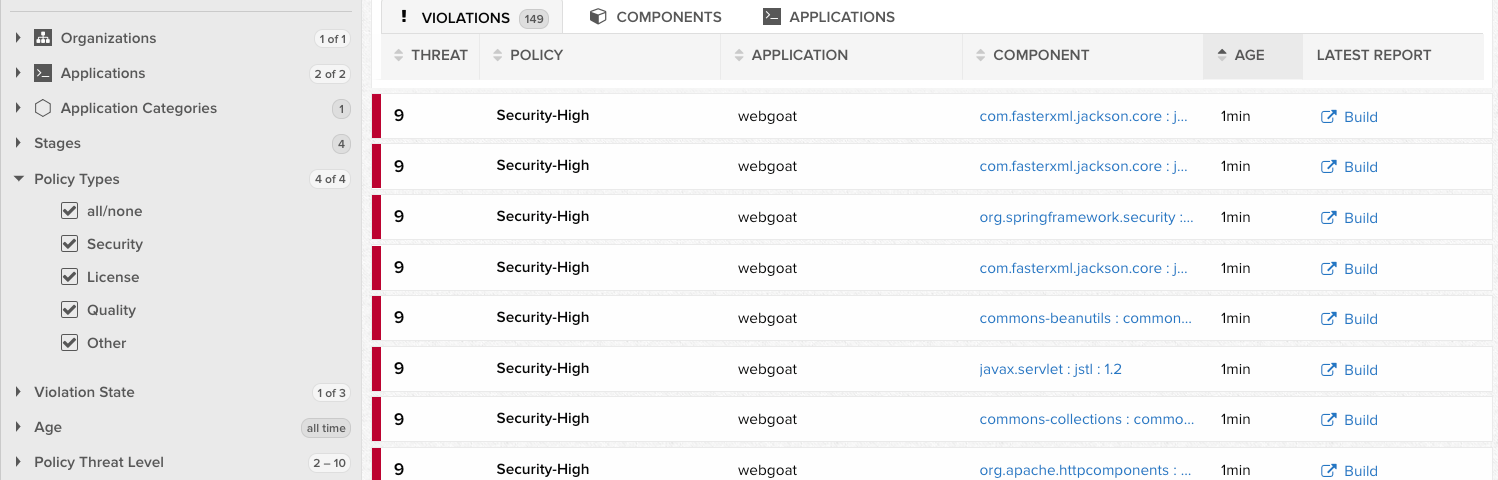Viewport: 1498px width, 480px height.
Task: Sort table by Application column header
Action: click(x=842, y=56)
